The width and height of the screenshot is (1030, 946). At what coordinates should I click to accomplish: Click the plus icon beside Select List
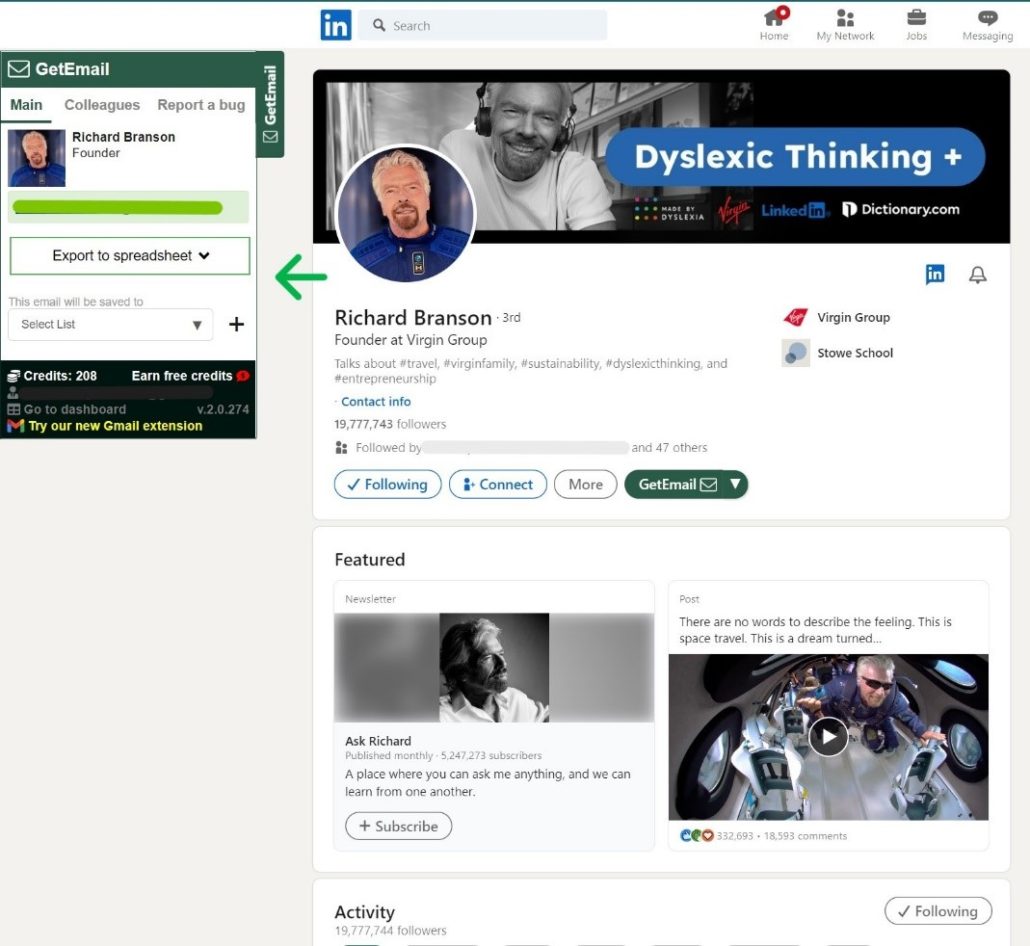click(237, 324)
